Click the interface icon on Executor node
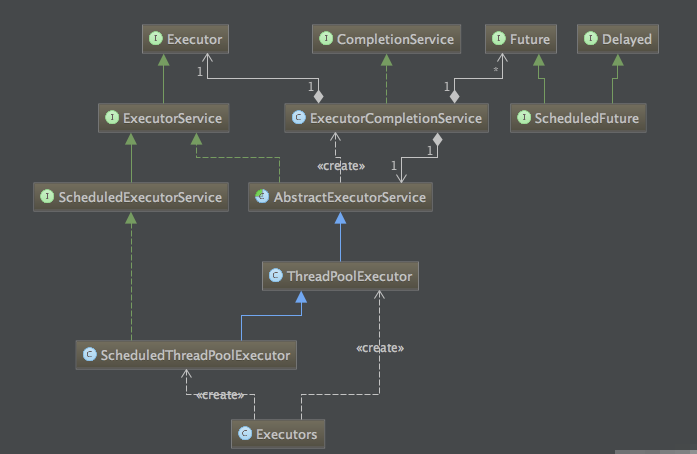Image resolution: width=697 pixels, height=454 pixels. 156,39
